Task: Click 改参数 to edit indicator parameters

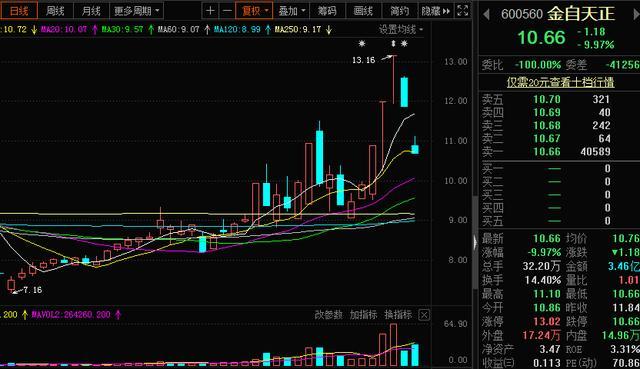Action: [x=328, y=315]
